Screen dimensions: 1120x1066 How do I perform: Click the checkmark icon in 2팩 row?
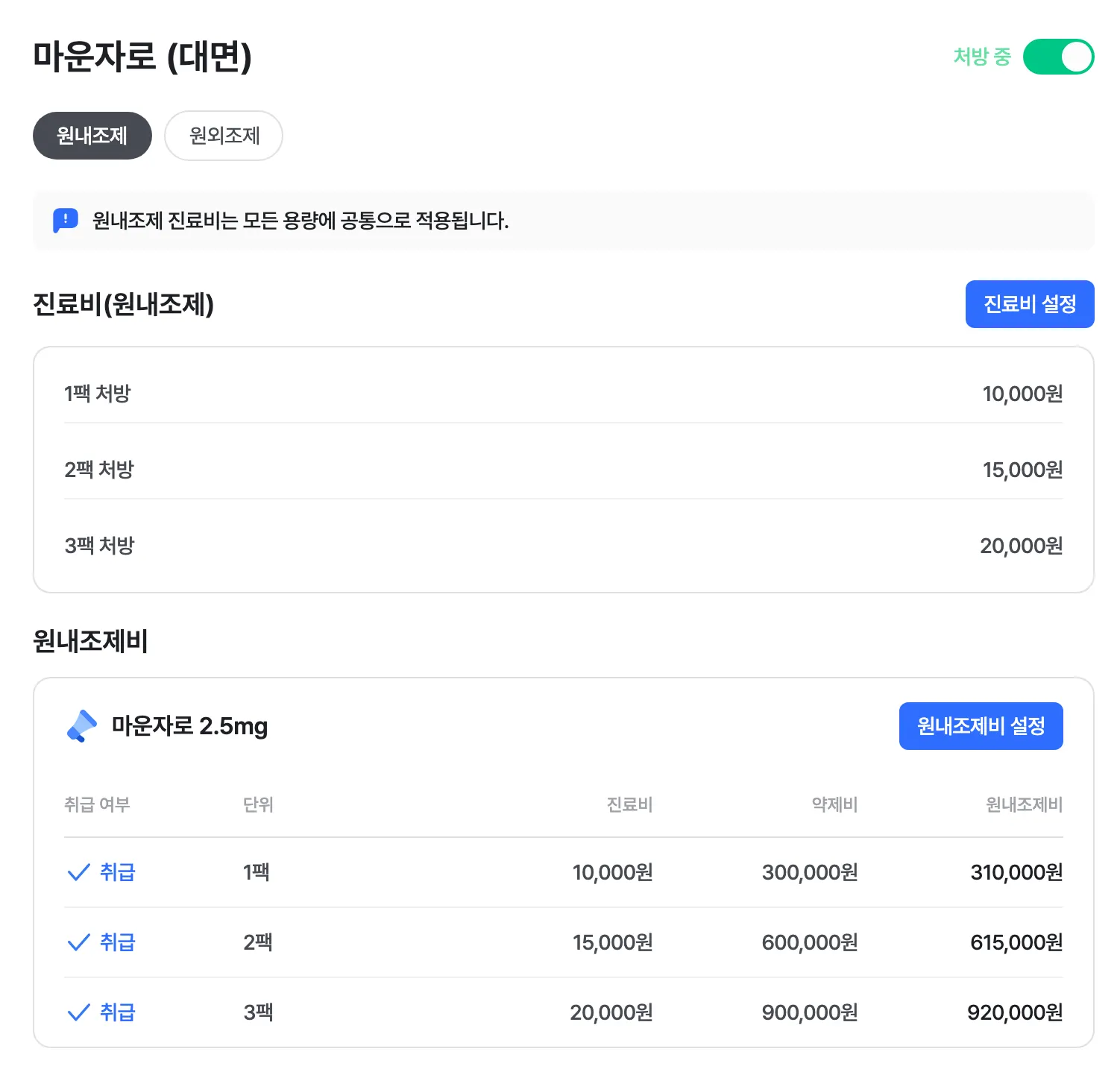(x=78, y=942)
